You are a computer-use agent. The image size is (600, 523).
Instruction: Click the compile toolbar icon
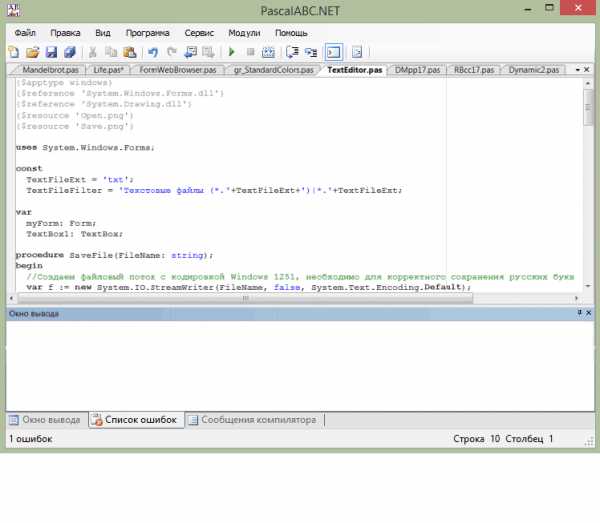pyautogui.click(x=268, y=52)
